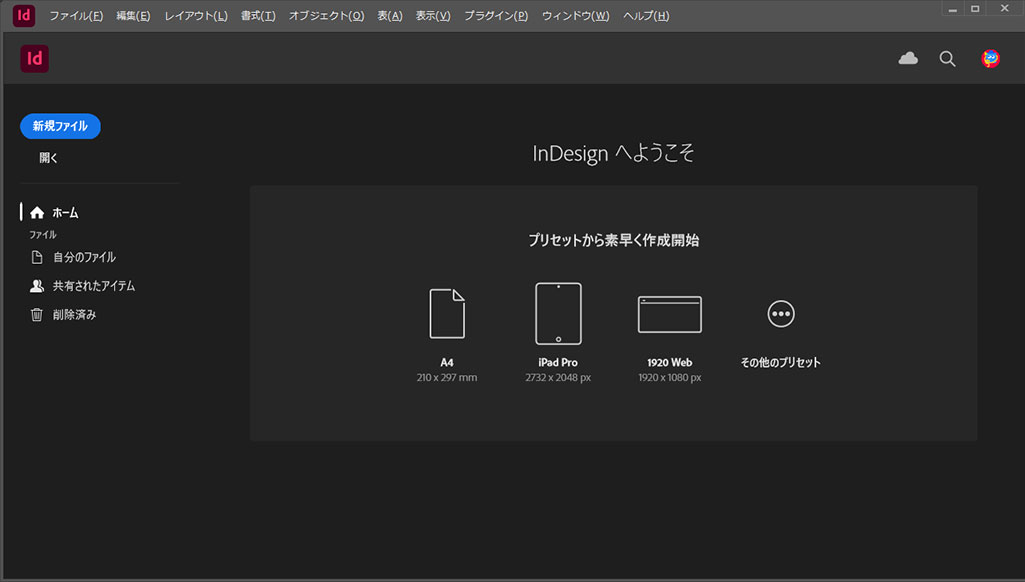This screenshot has width=1025, height=582.
Task: Open the ウィンドウ(W) menu
Action: pos(576,16)
